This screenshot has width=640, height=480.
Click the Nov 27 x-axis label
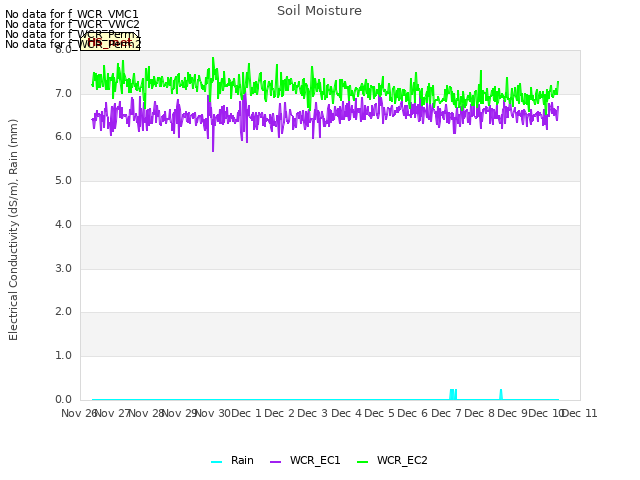pos(112,413)
